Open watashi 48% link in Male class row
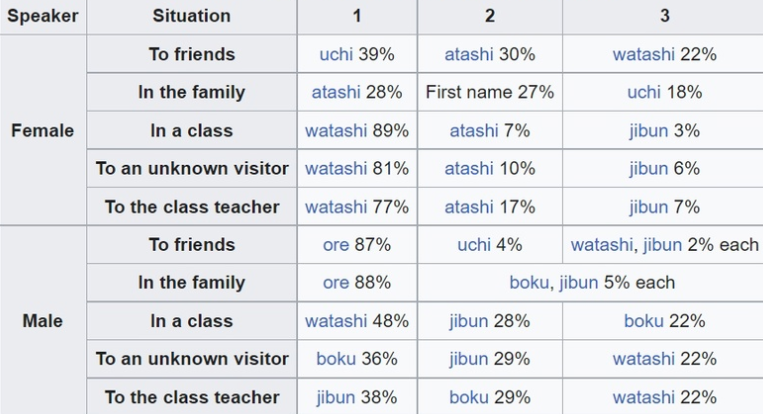The height and width of the screenshot is (414, 763). [336, 321]
